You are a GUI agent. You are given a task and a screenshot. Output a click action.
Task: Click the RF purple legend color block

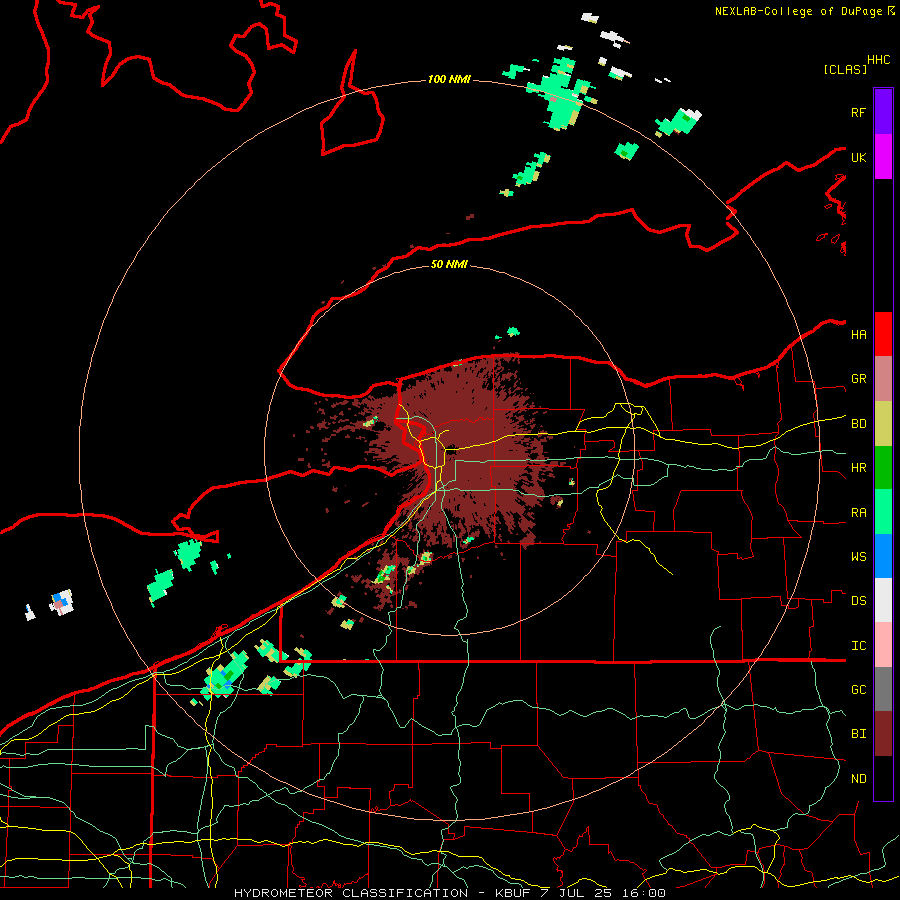tap(883, 112)
